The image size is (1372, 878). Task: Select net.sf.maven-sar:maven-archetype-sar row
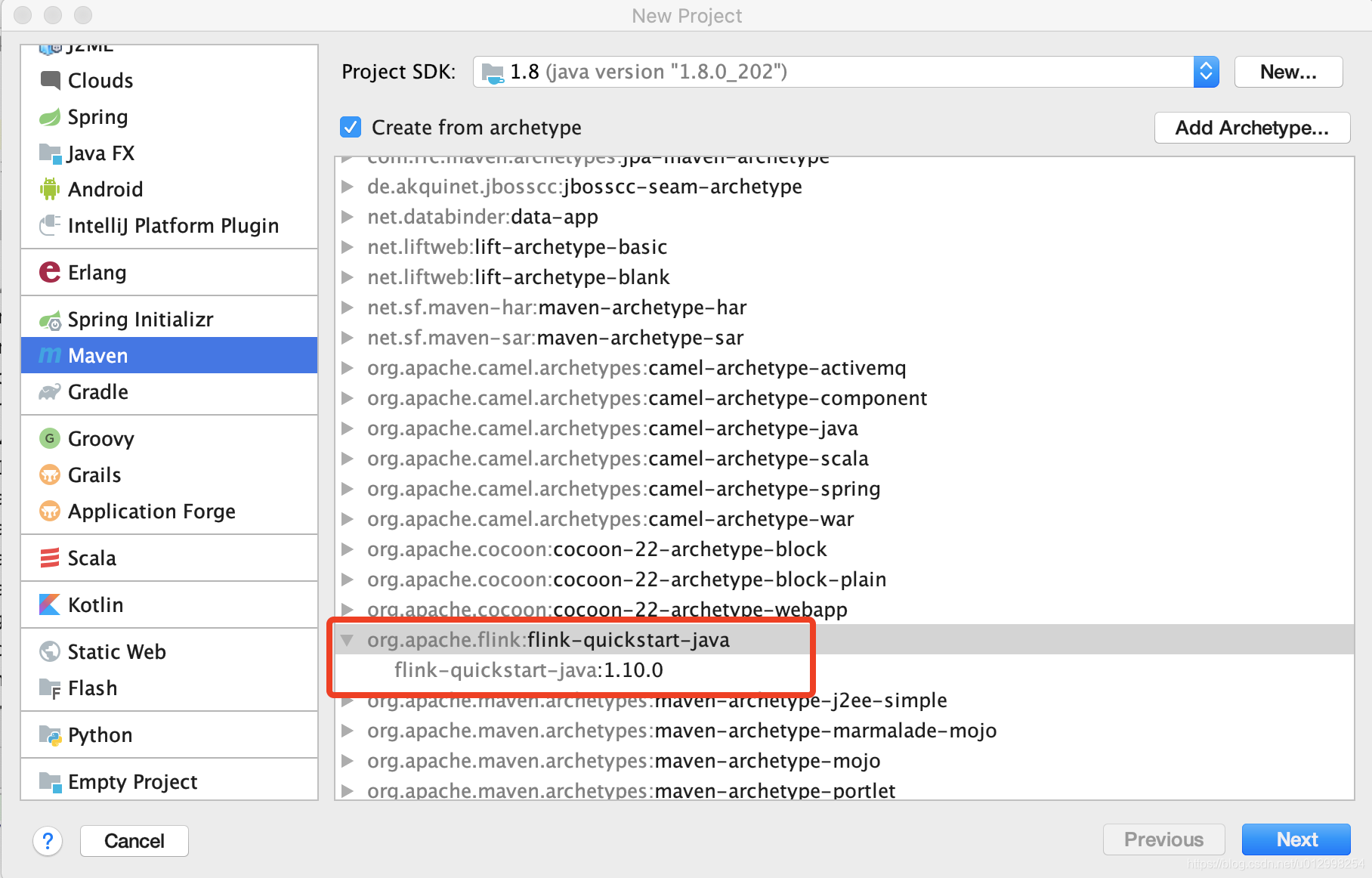click(x=845, y=338)
